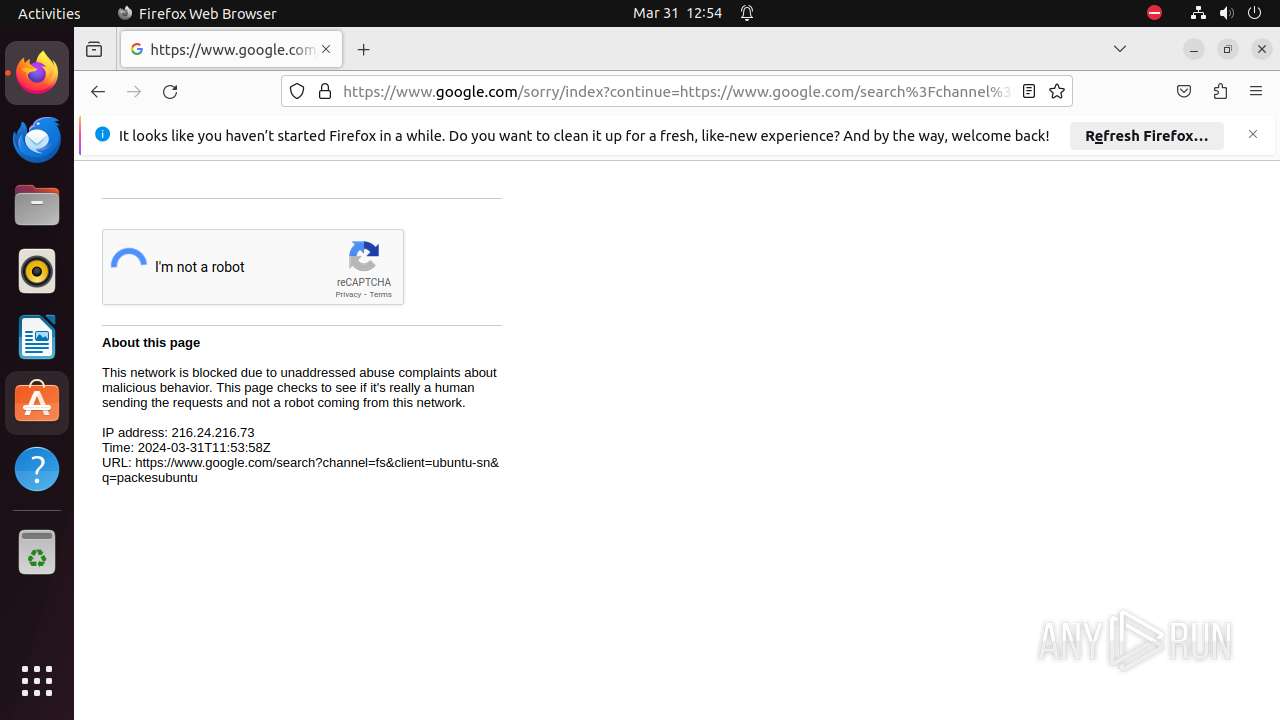Focus the URL address bar
Viewport: 1280px width, 720px height.
675,91
